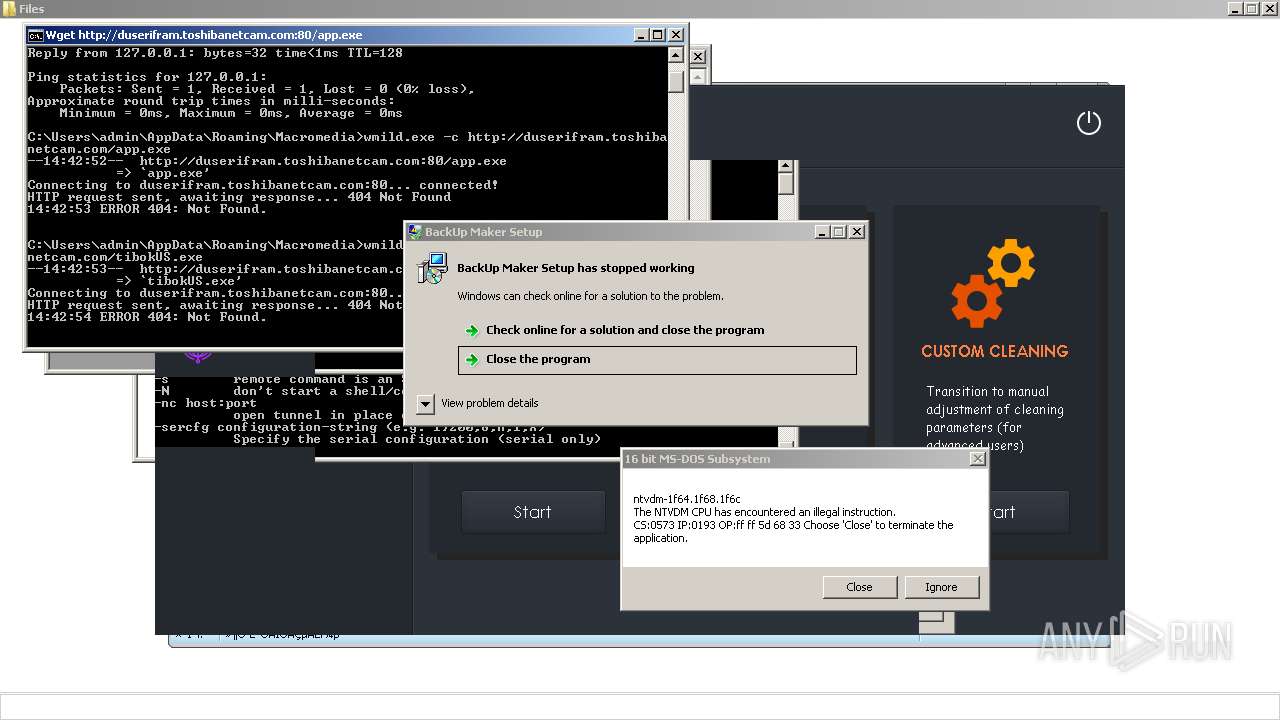Minimize the Wget console window
This screenshot has height=720, width=1280.
641,35
